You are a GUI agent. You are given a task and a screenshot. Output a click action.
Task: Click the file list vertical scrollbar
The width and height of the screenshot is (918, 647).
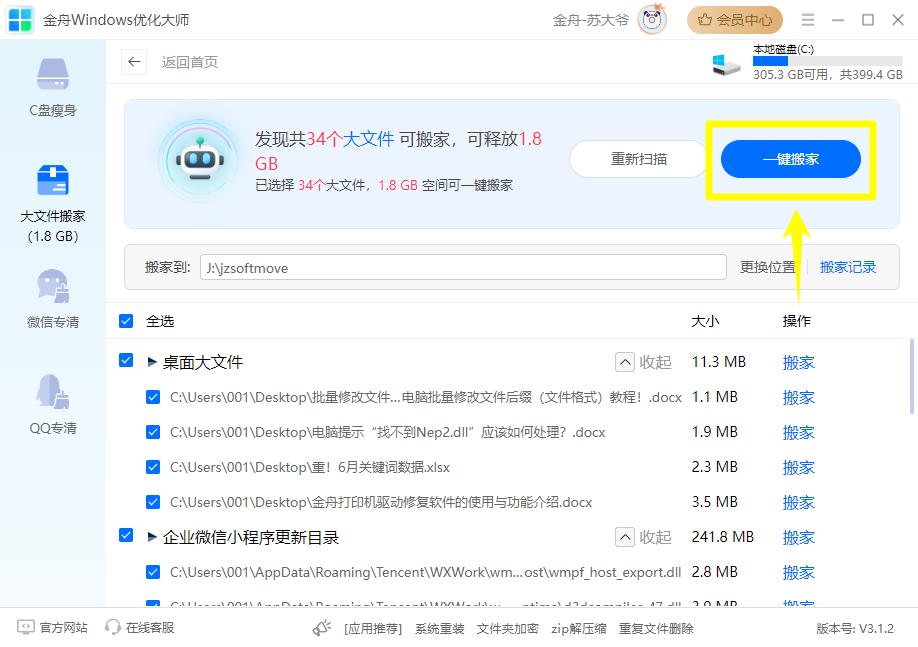click(911, 376)
